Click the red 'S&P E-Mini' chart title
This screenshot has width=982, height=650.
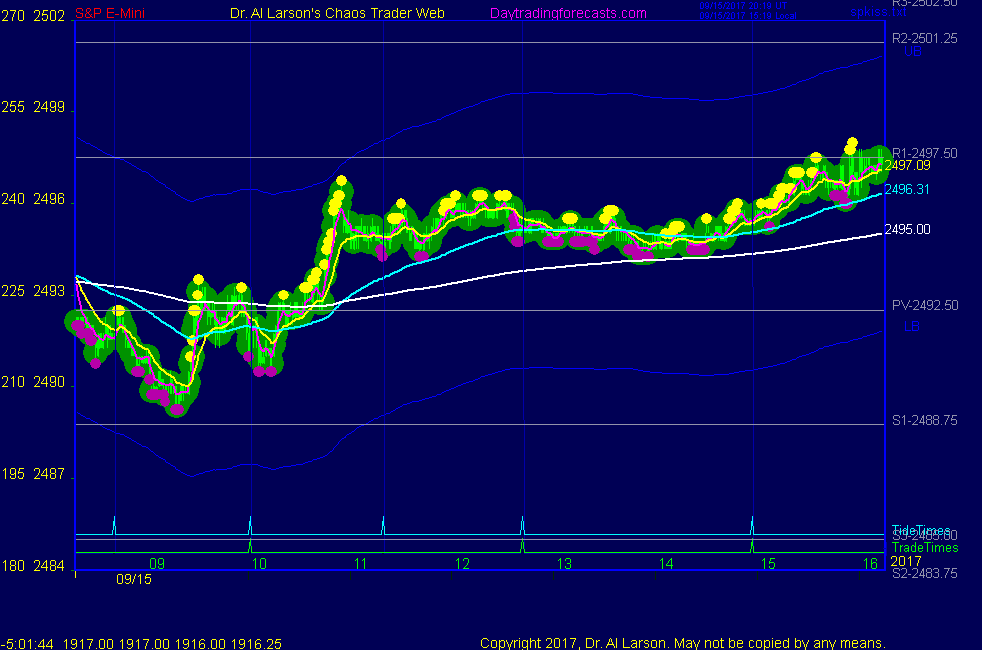[110, 13]
